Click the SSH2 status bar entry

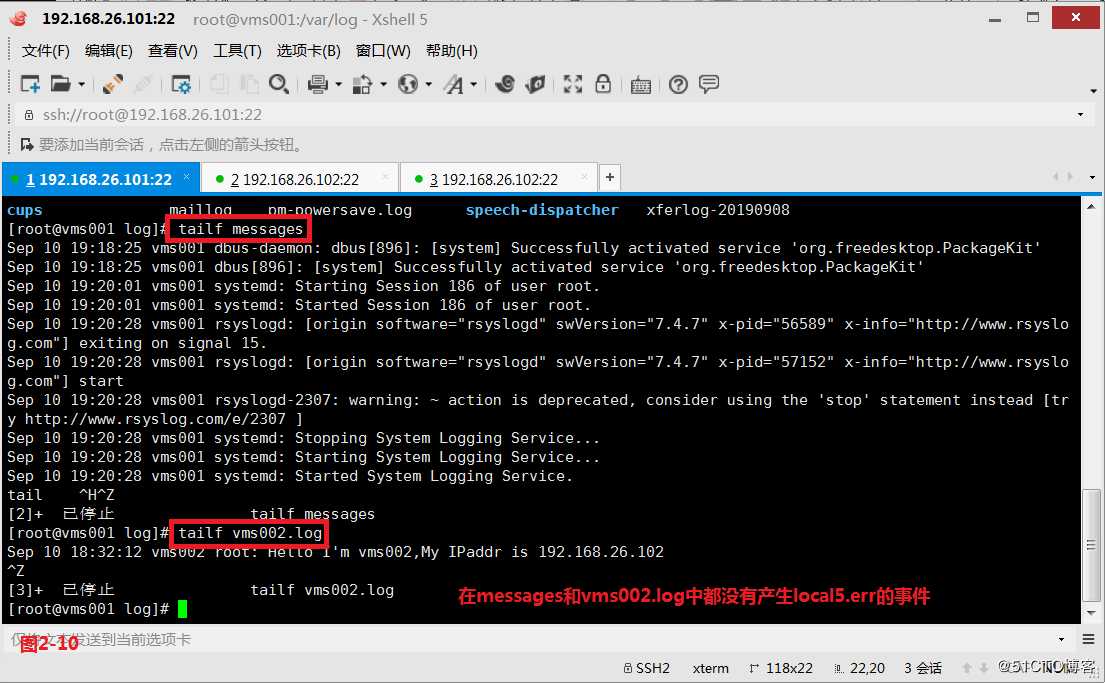[647, 668]
